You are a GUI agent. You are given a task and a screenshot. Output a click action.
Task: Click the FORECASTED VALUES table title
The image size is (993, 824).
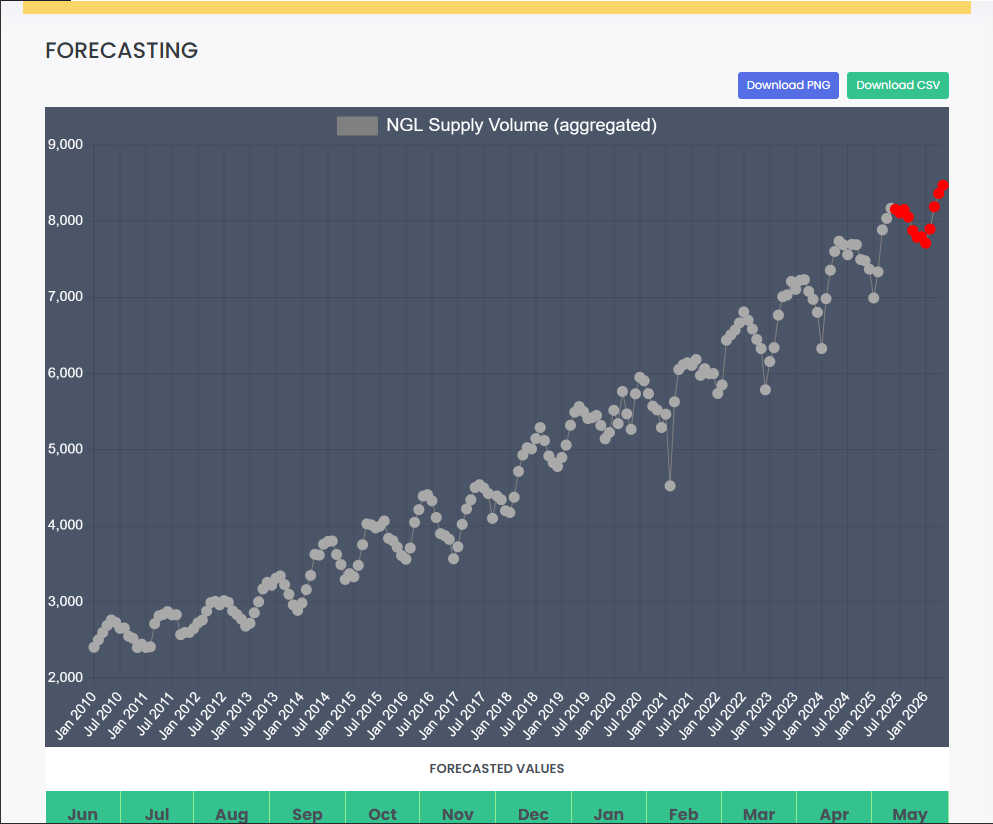[x=497, y=769]
